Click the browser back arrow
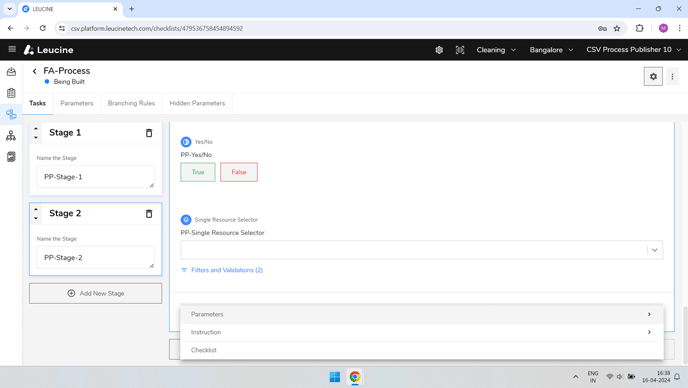 (11, 28)
